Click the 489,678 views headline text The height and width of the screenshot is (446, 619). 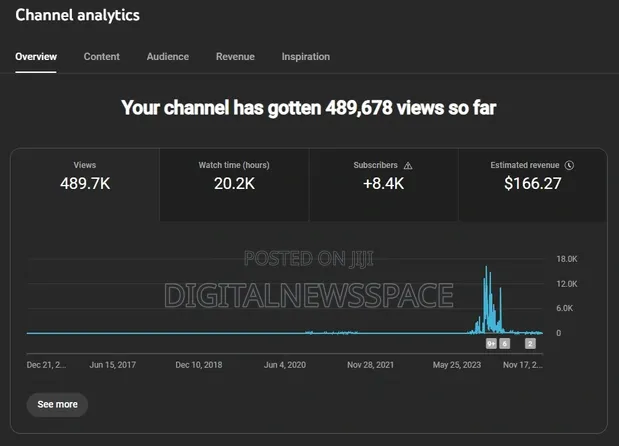coord(309,108)
